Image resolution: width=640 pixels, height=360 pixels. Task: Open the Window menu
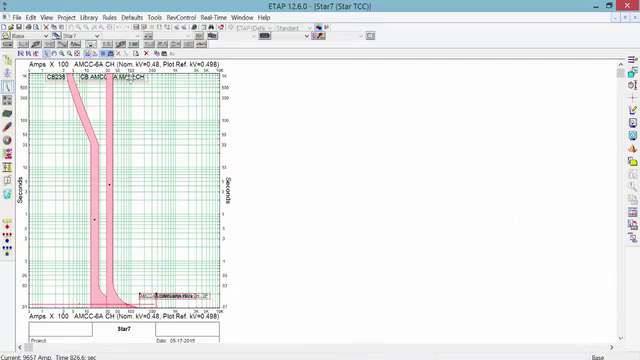[x=242, y=18]
